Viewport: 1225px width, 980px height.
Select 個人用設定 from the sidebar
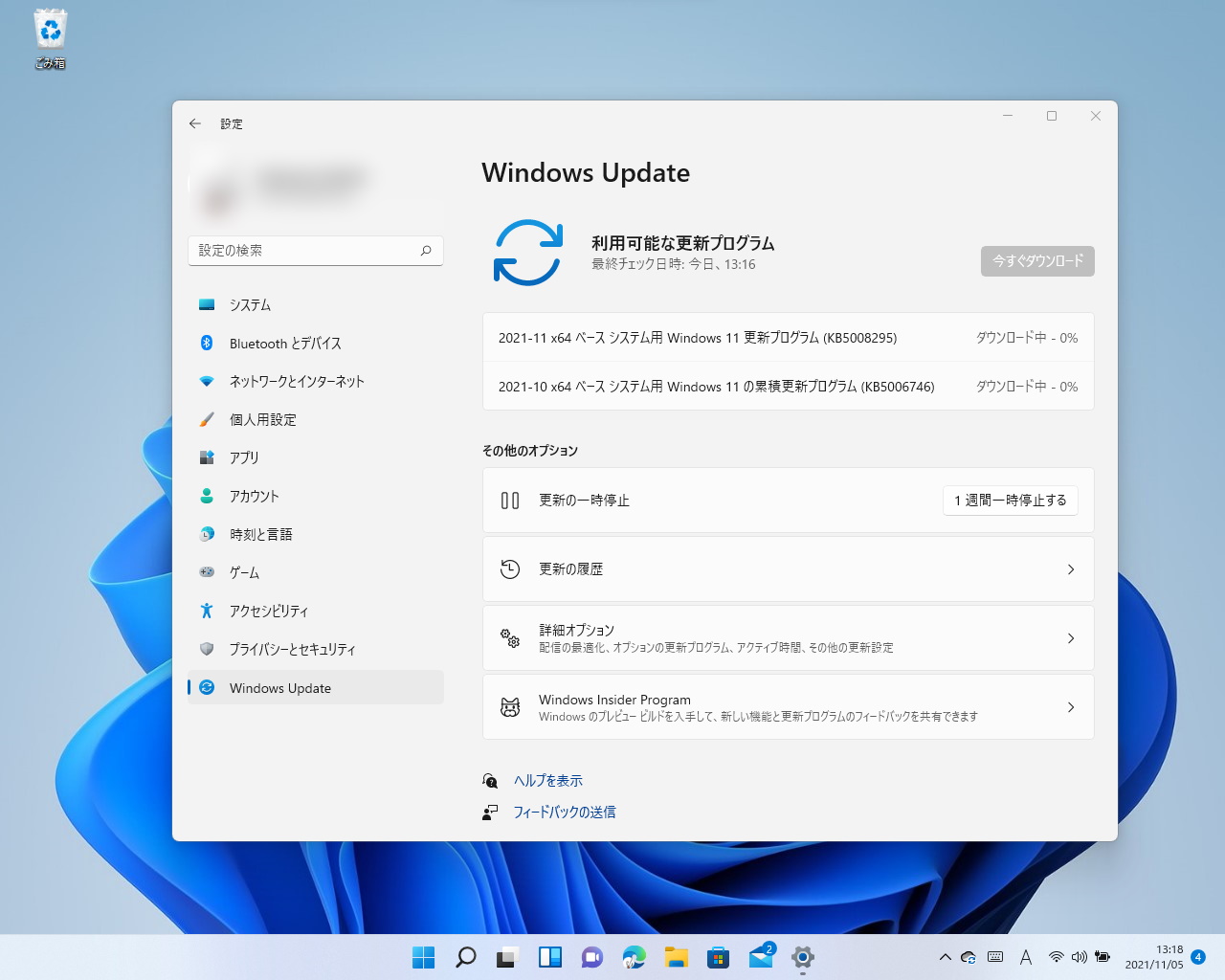[262, 419]
